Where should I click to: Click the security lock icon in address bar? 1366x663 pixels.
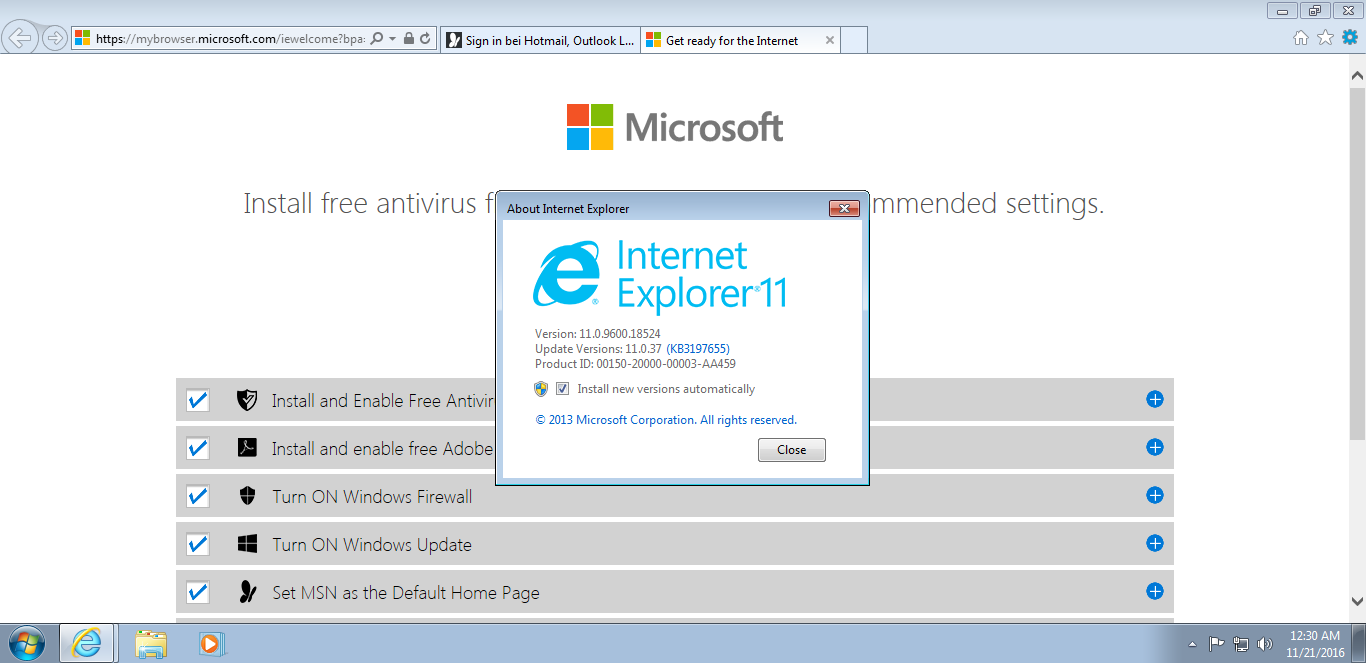pos(409,39)
